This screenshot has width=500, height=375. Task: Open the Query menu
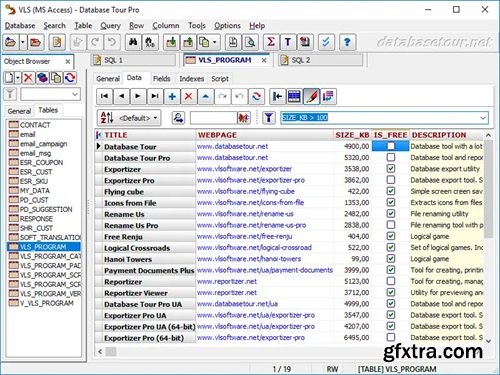tap(110, 26)
